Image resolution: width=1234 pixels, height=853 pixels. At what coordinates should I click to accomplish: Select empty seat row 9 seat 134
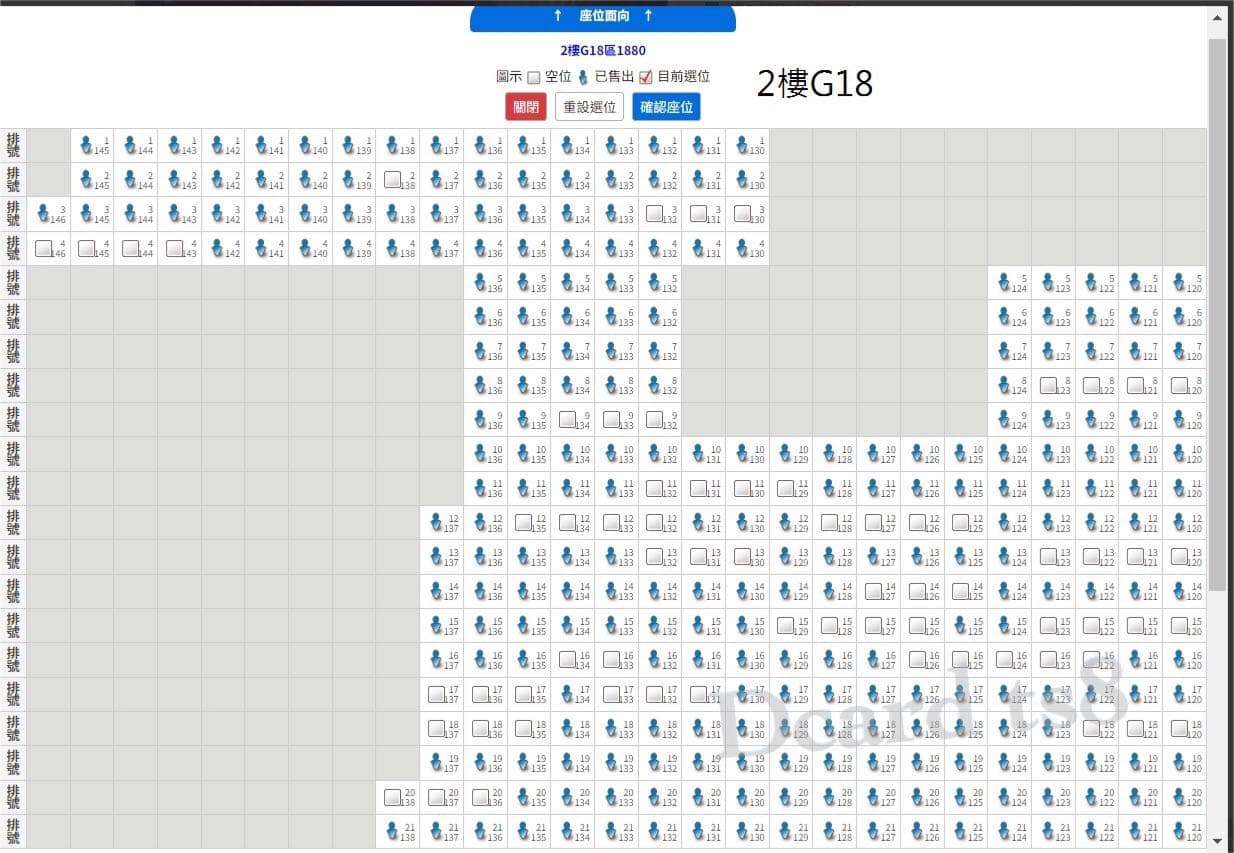point(568,419)
